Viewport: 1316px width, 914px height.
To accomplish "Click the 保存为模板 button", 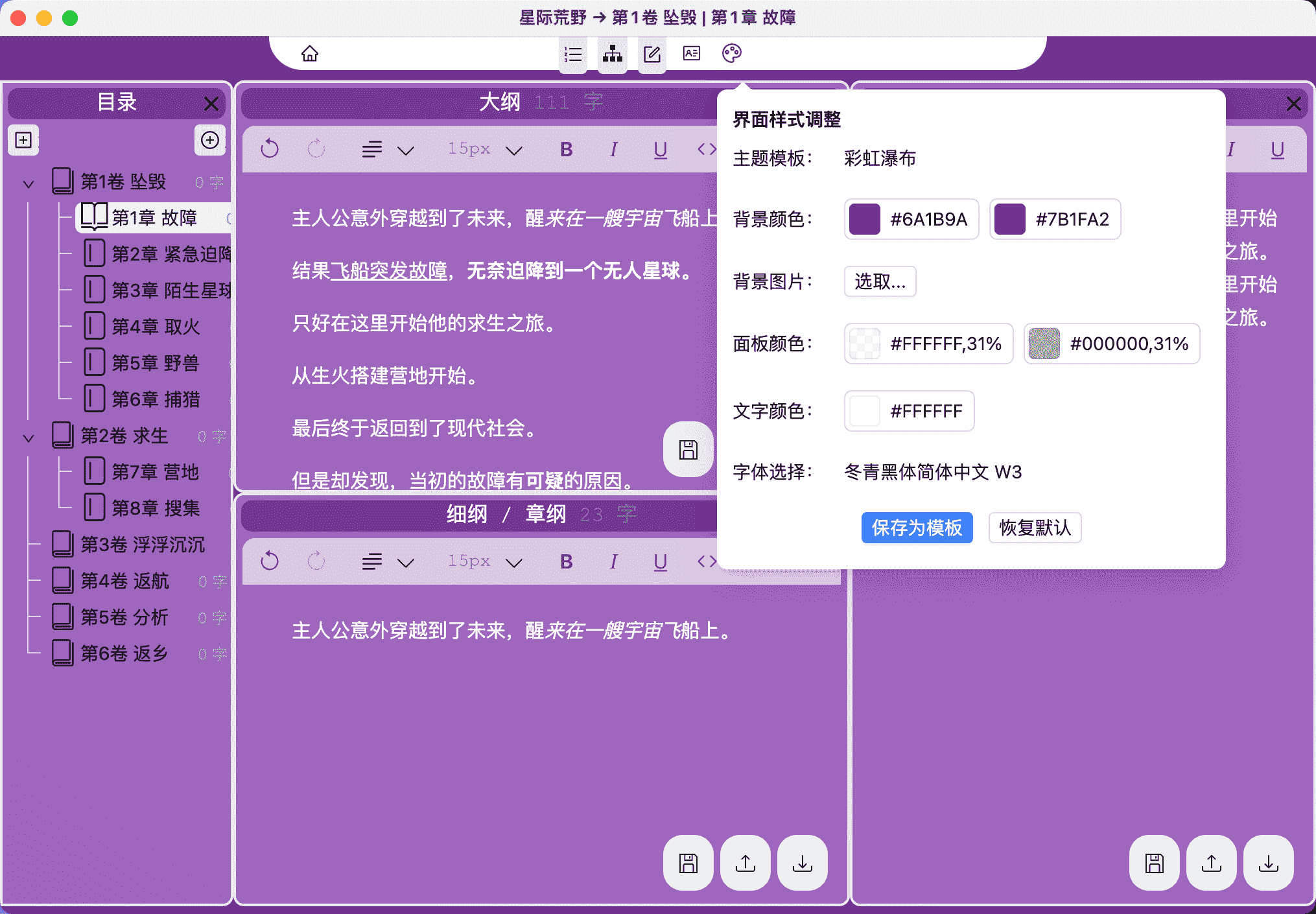I will (x=917, y=528).
